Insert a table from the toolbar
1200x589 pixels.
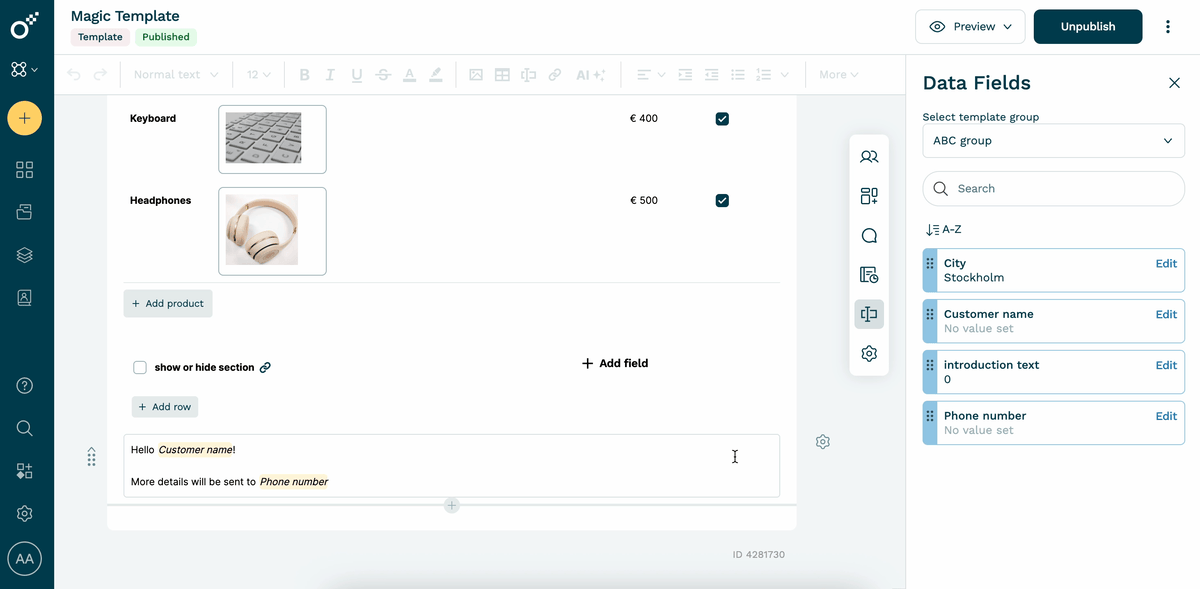(x=502, y=75)
